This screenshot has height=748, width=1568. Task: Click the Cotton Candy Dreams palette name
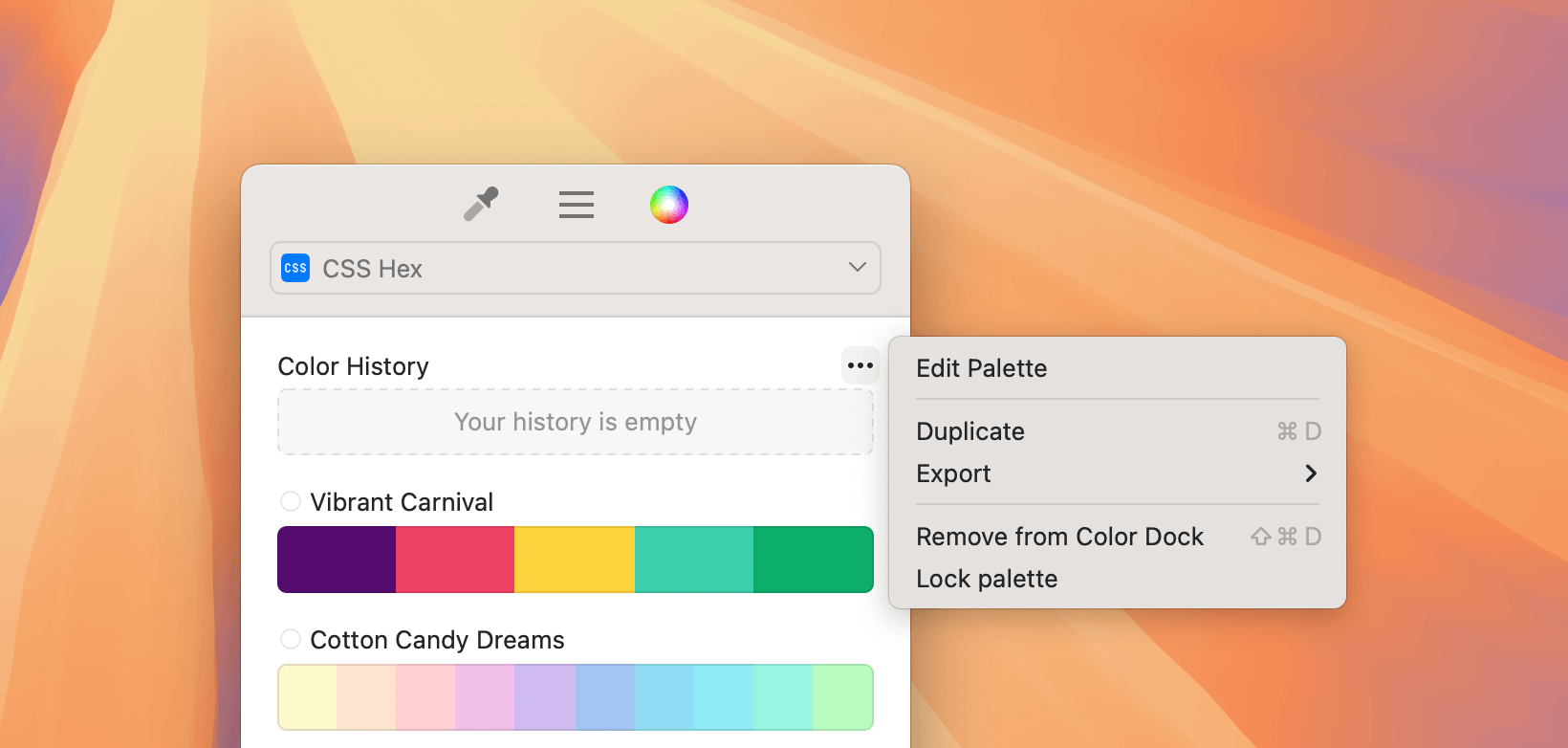[437, 640]
